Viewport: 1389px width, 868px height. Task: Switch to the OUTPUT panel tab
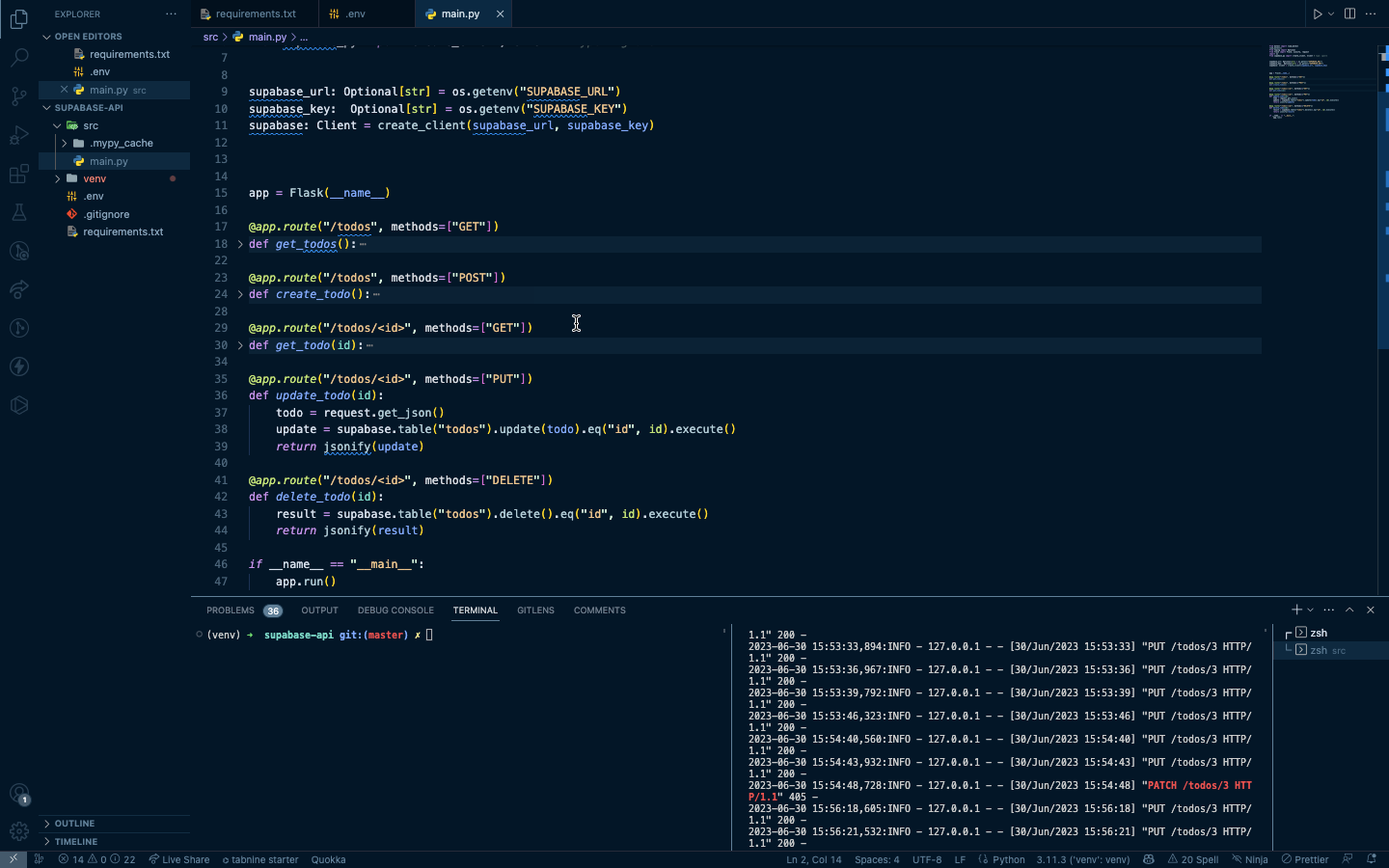click(319, 610)
